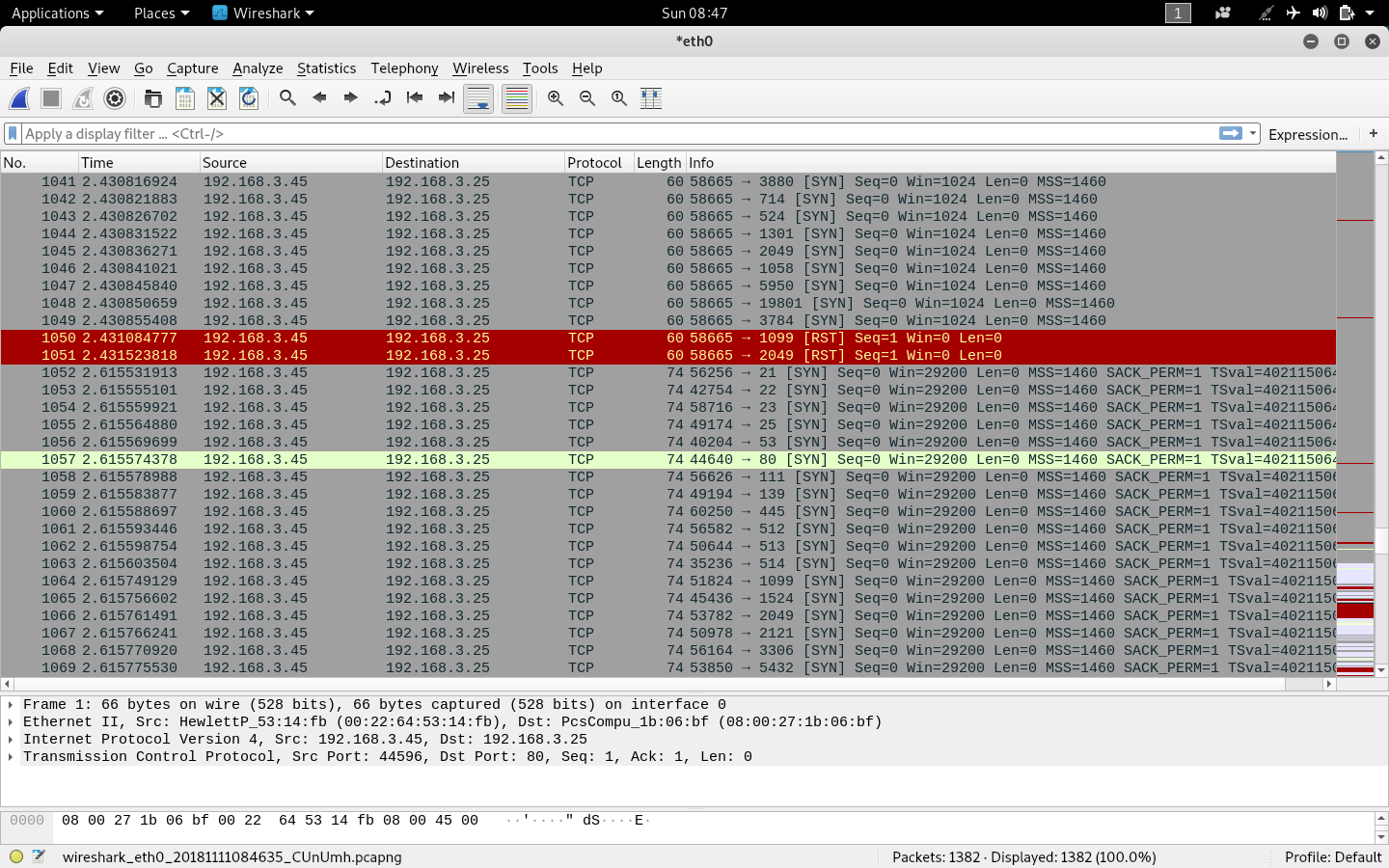
Task: Go to specified packet icon
Action: [383, 98]
